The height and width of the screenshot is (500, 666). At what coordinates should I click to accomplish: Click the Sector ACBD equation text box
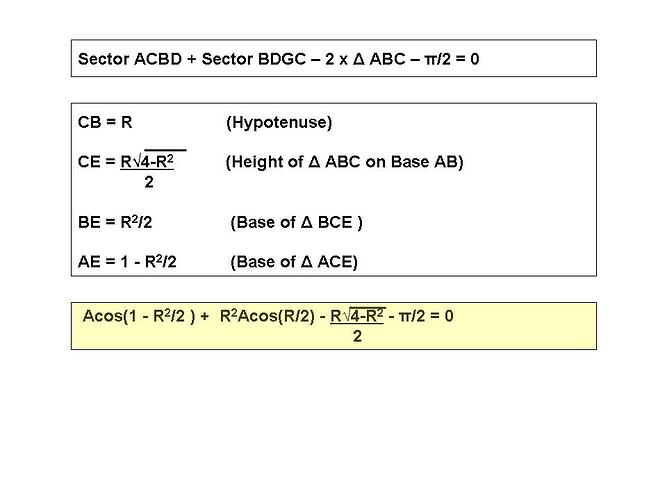tap(333, 58)
